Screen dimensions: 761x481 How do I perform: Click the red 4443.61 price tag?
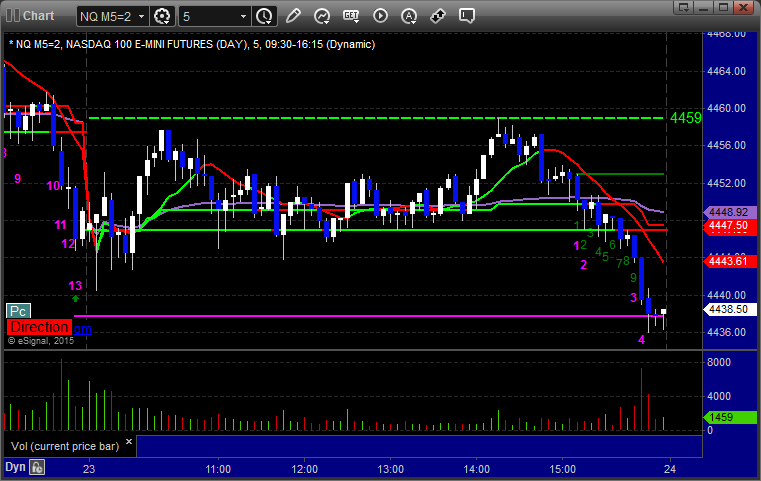coord(729,262)
